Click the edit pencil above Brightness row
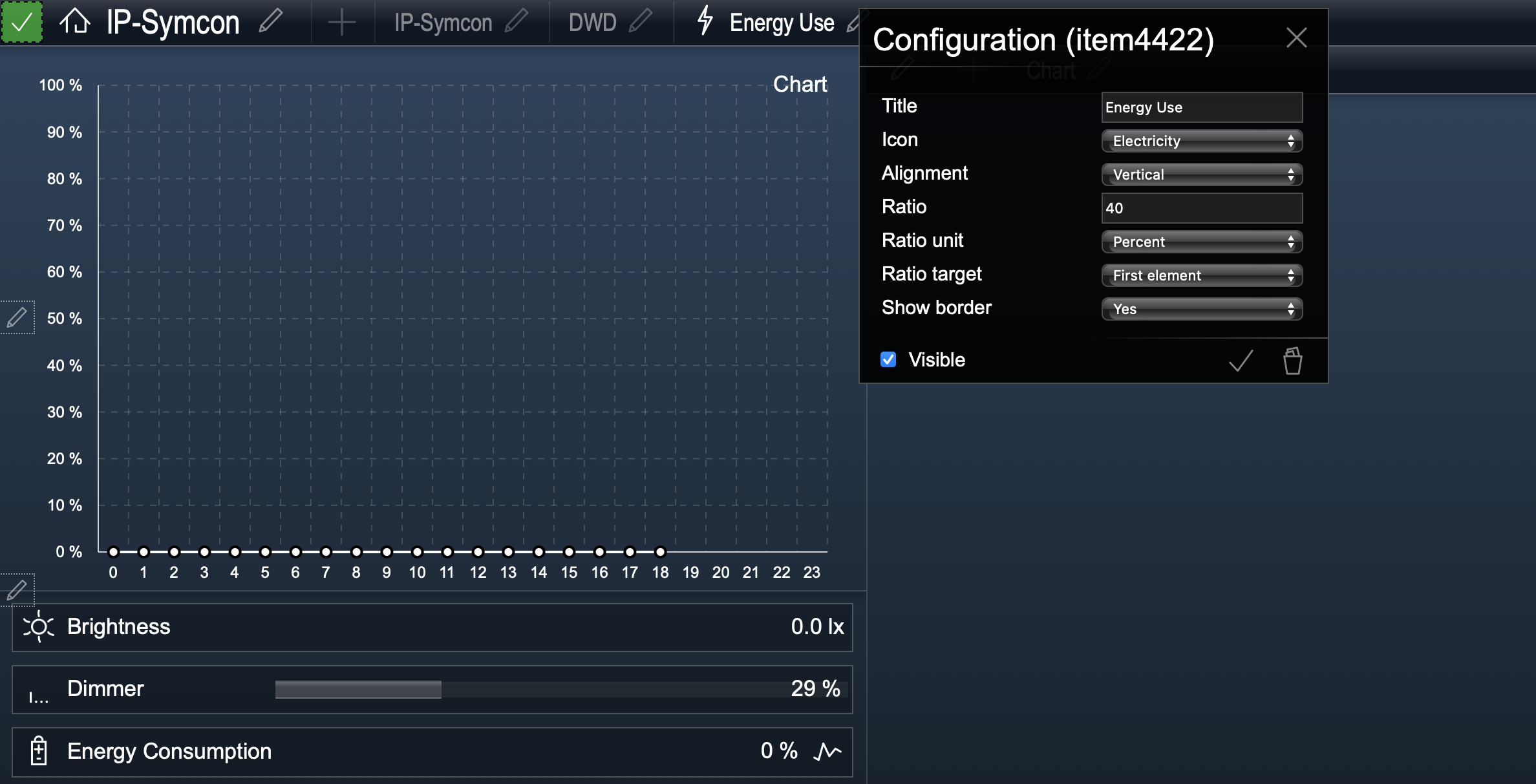The image size is (1536, 784). (17, 590)
